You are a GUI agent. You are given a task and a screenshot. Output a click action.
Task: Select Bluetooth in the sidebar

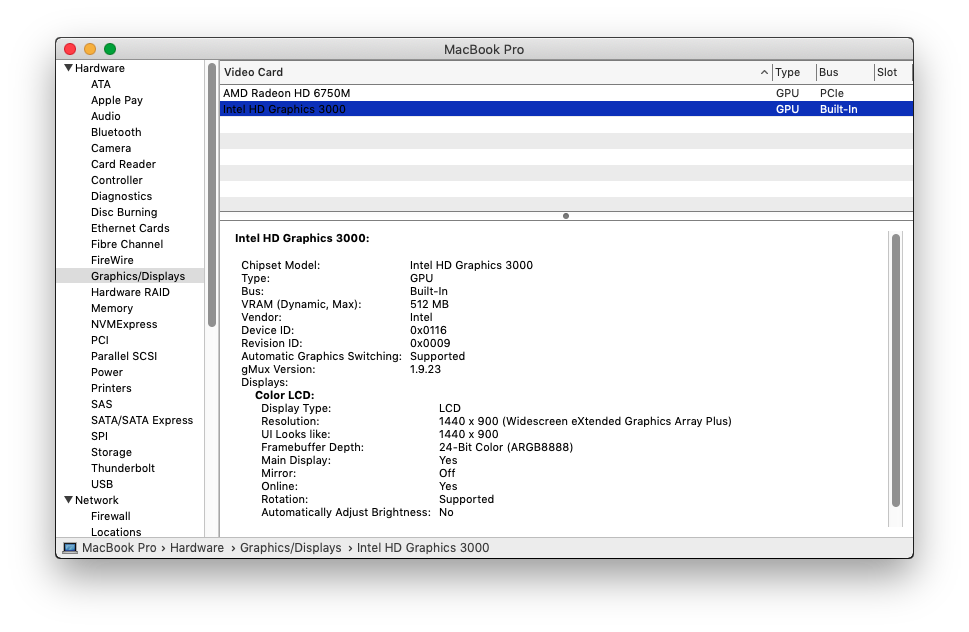(116, 132)
